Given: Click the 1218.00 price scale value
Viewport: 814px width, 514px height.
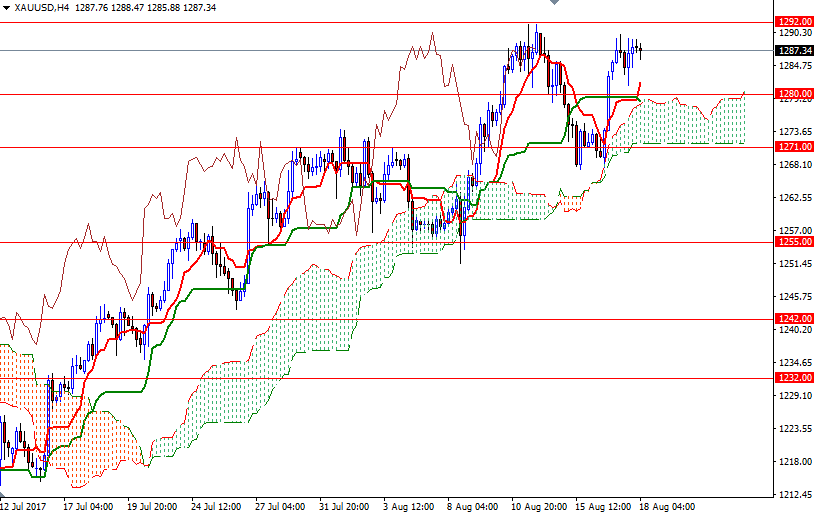Looking at the screenshot, I should [x=793, y=461].
